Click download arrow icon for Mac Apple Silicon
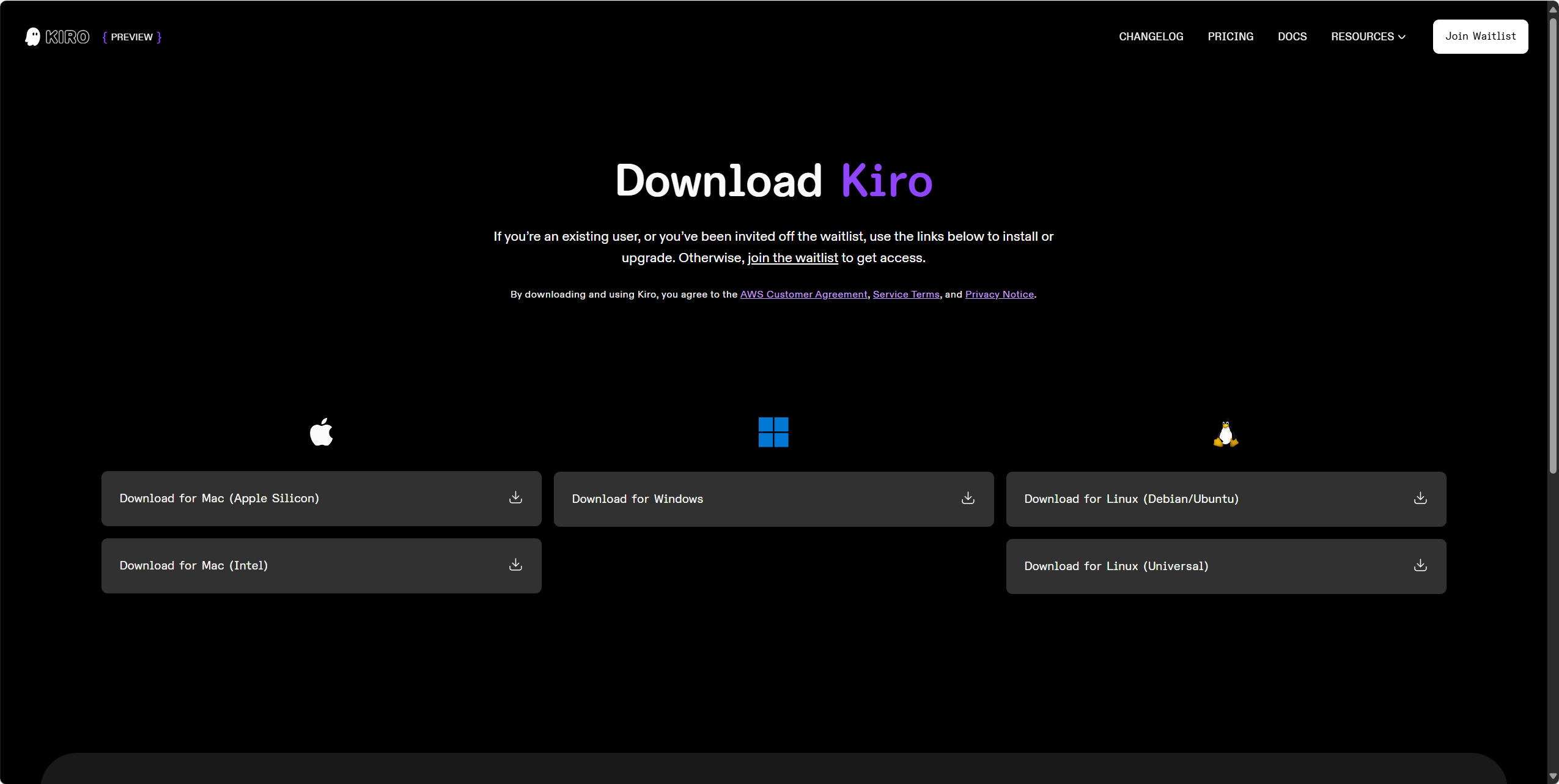The height and width of the screenshot is (784, 1559). tap(515, 497)
